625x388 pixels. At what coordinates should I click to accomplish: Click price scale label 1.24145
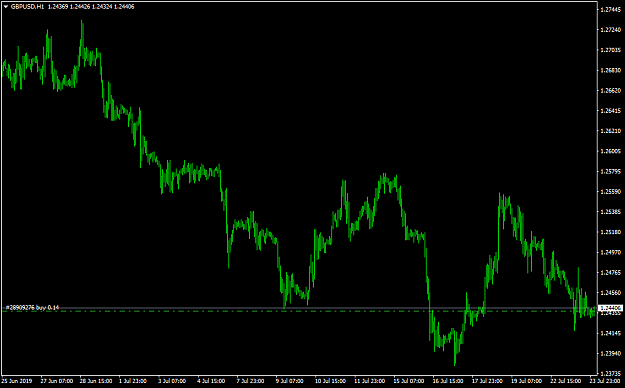click(611, 333)
